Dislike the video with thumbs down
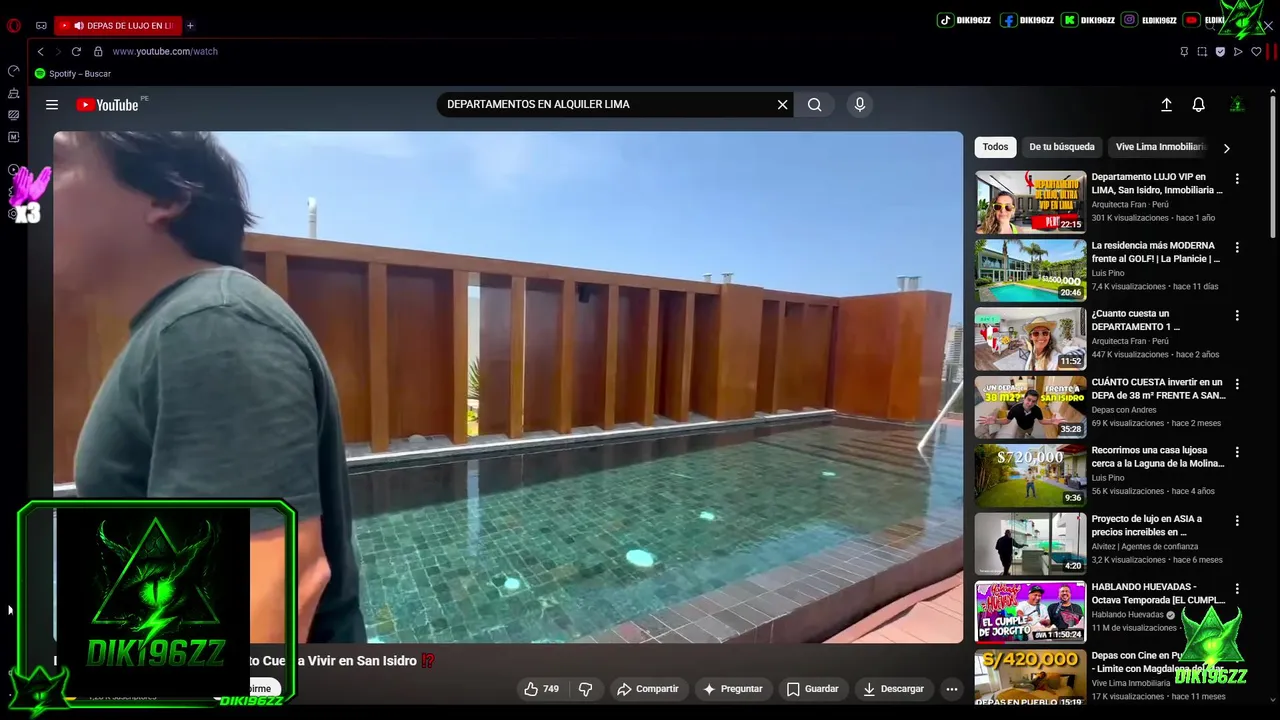Screen dimensions: 1280x720 tap(586, 688)
